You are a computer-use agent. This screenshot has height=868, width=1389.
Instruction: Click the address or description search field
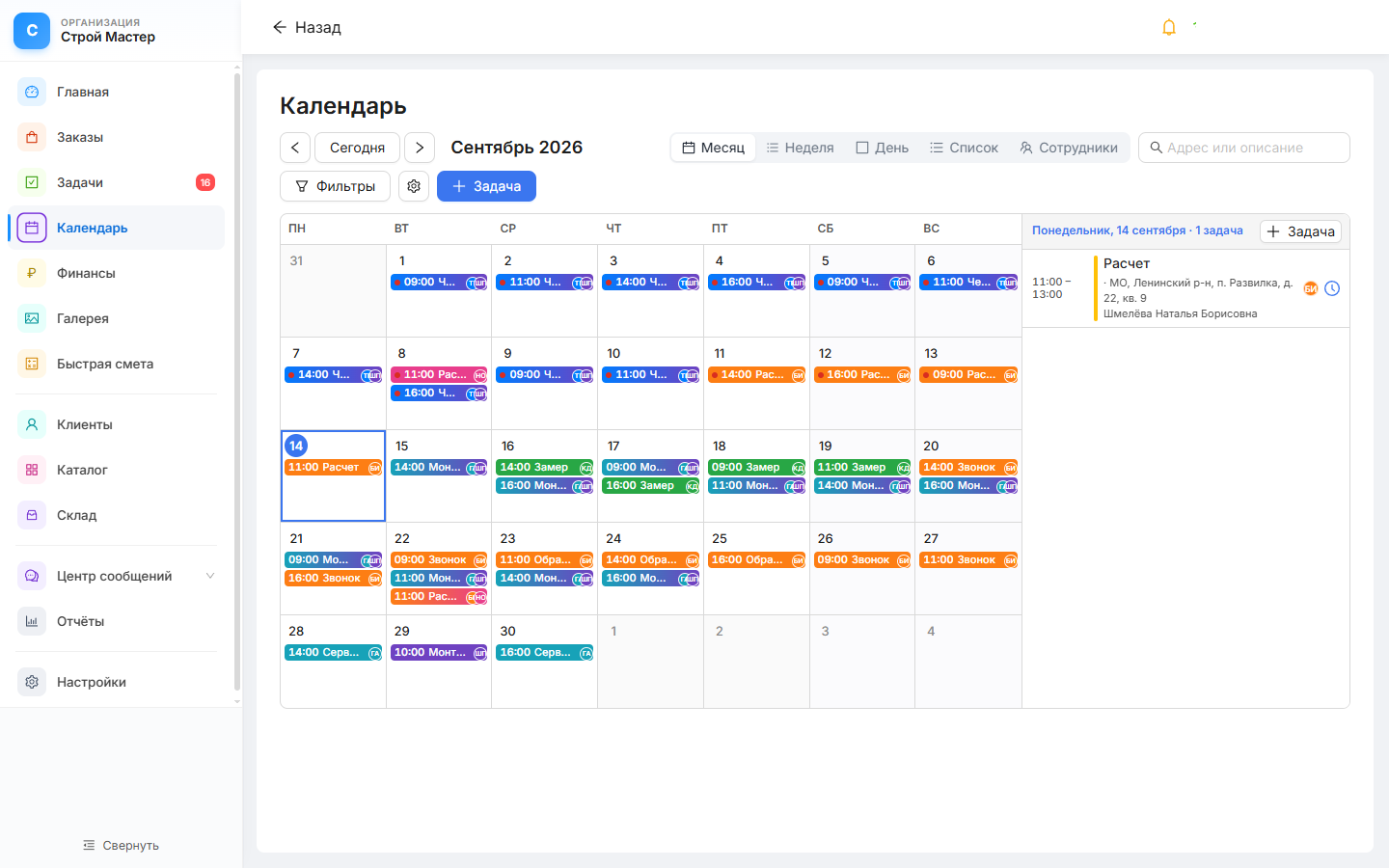pyautogui.click(x=1244, y=148)
